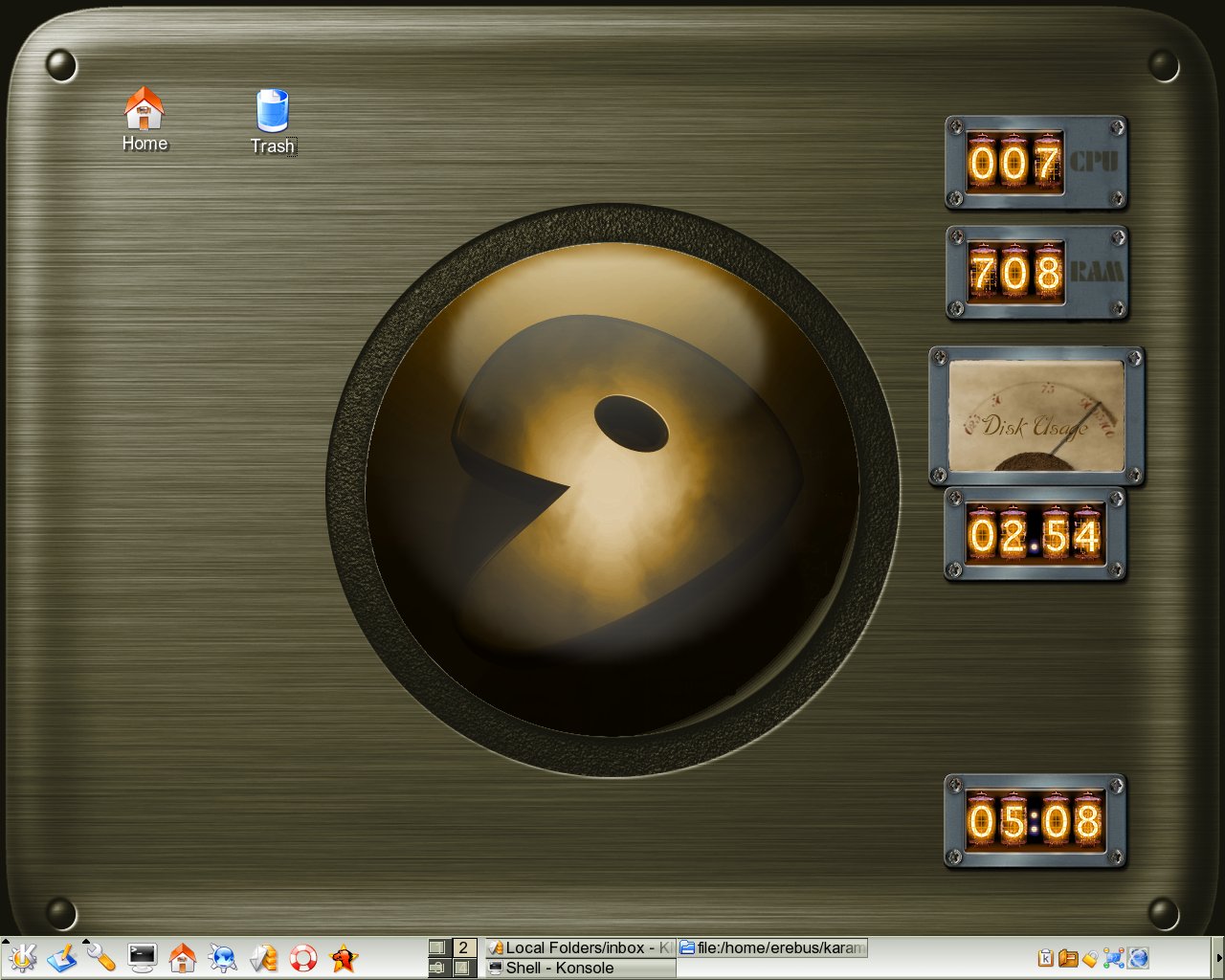Viewport: 1225px width, 980px height.
Task: Click the CPU nixie tube meter widget
Action: 1036,163
